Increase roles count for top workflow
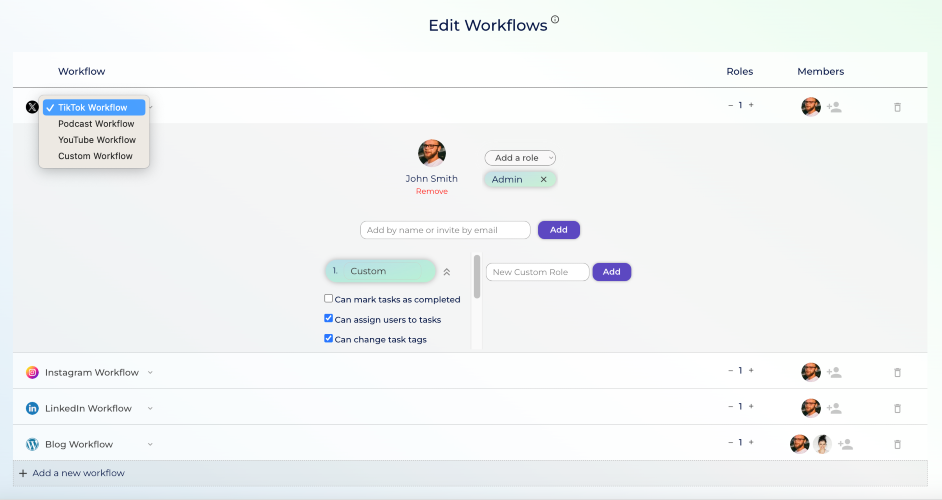 tap(751, 105)
